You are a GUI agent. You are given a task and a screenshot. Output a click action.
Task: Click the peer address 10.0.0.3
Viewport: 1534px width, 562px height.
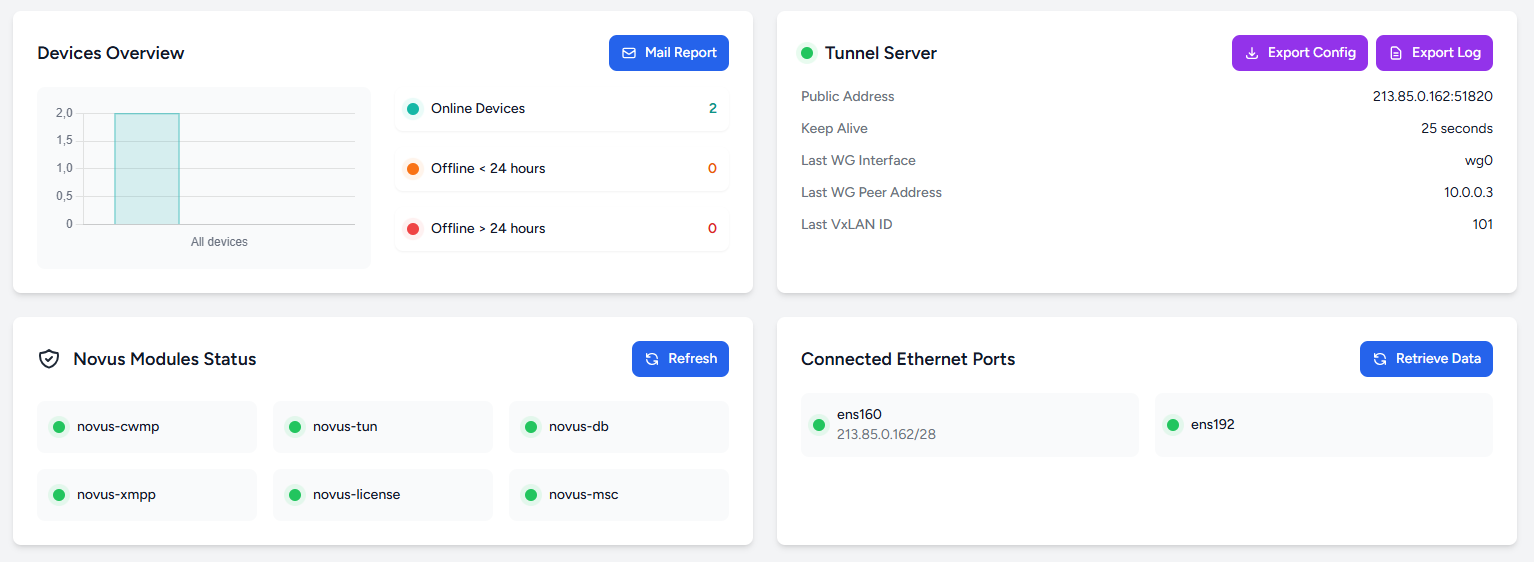[x=1469, y=193]
